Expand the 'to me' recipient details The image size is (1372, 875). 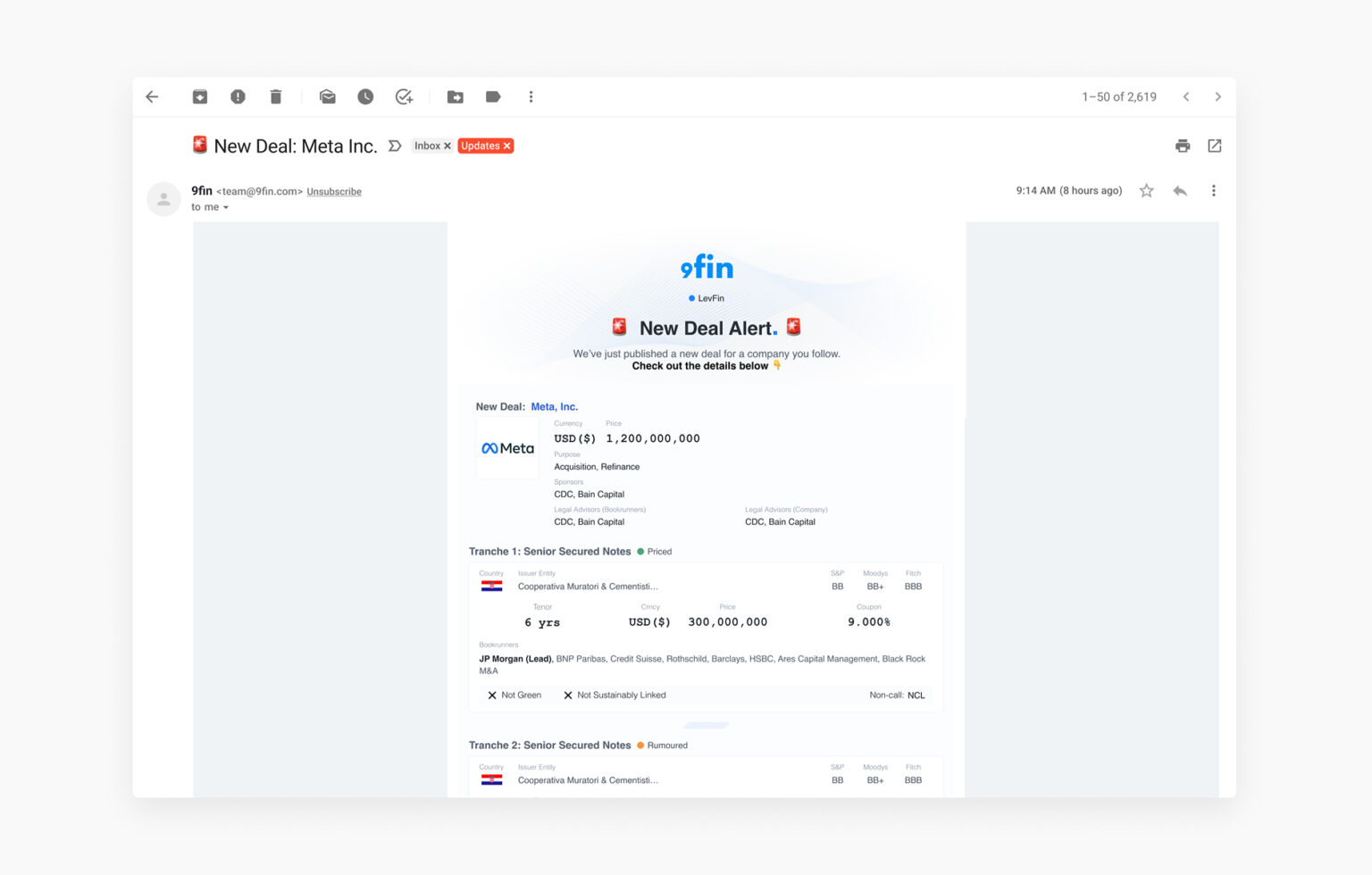click(x=226, y=207)
